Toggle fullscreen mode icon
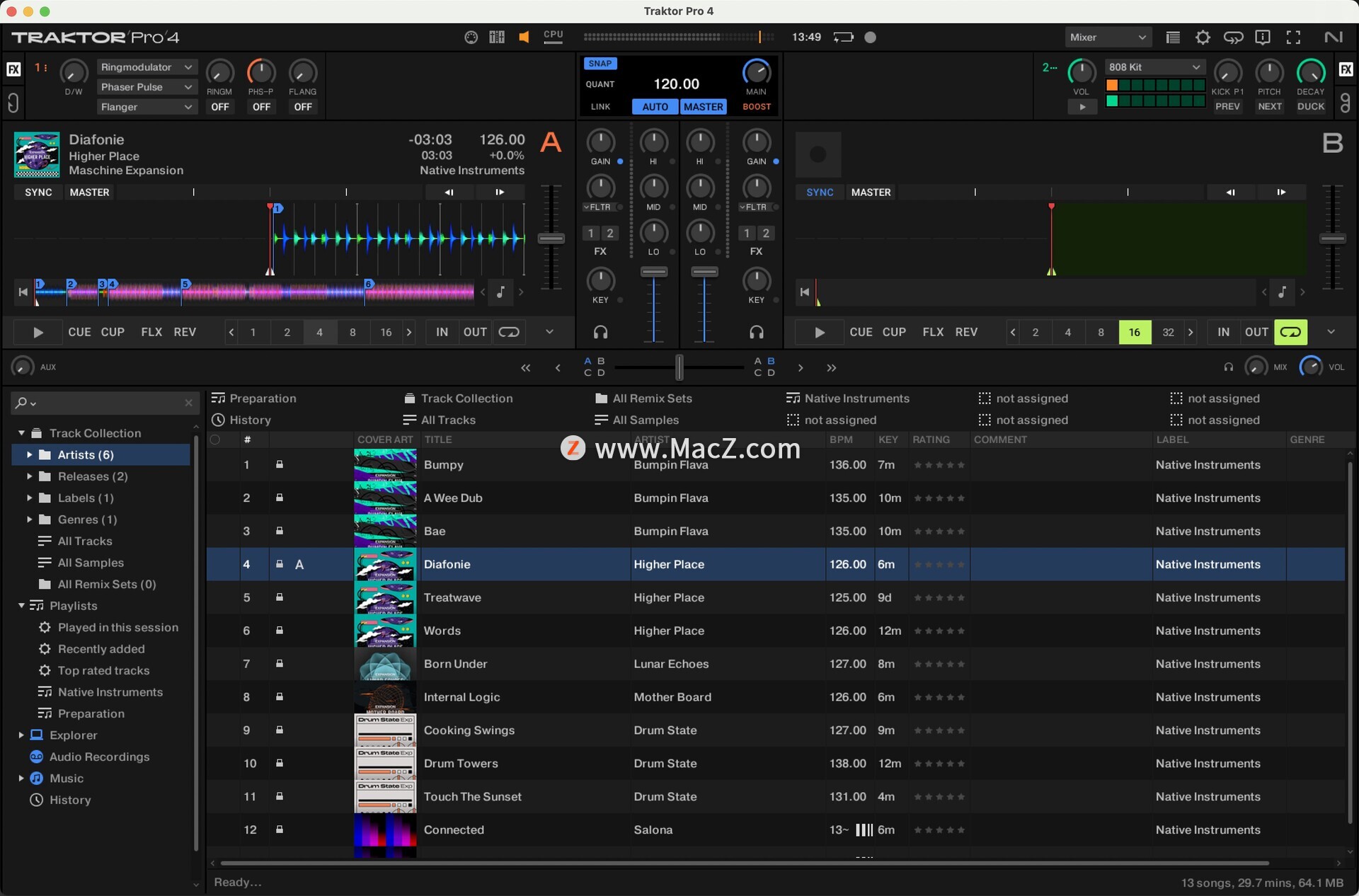This screenshot has width=1359, height=896. pyautogui.click(x=1293, y=38)
